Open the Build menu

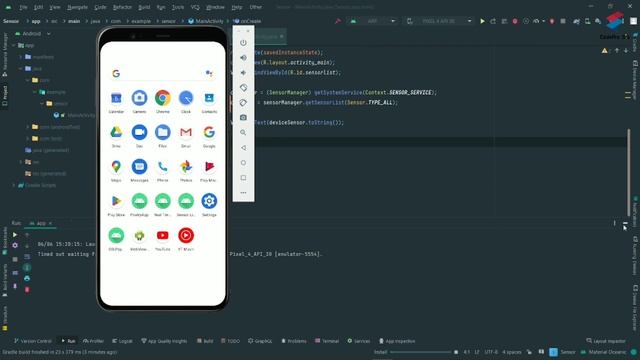point(144,7)
